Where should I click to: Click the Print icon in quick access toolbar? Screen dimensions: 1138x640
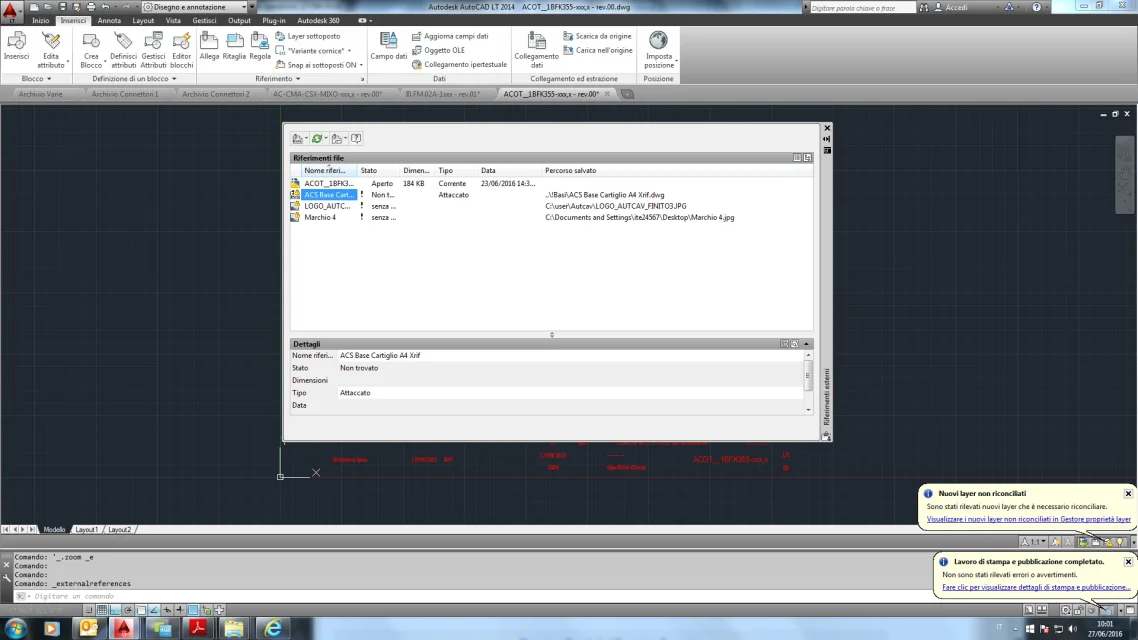point(91,7)
